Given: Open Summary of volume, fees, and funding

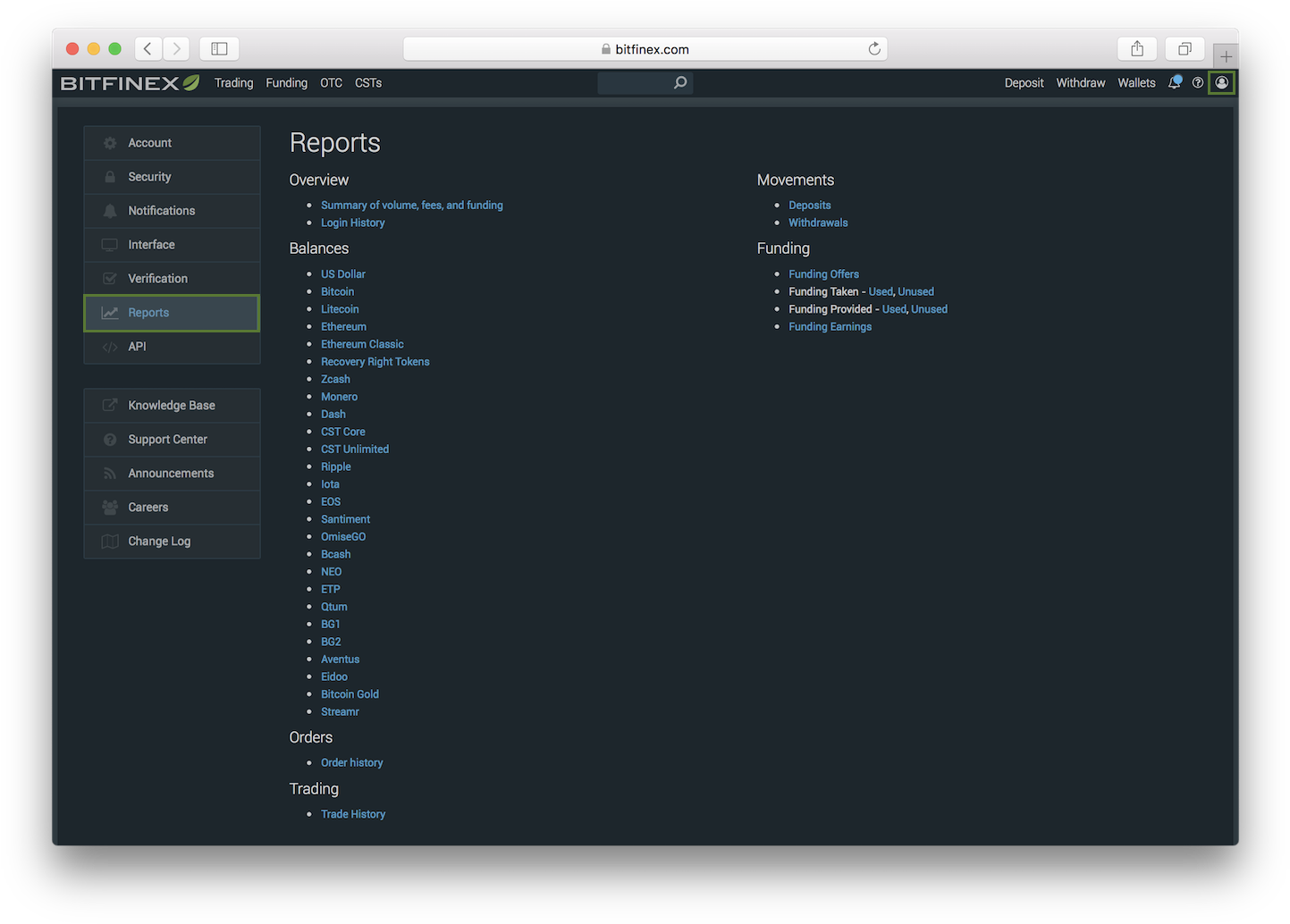Looking at the screenshot, I should (x=412, y=206).
